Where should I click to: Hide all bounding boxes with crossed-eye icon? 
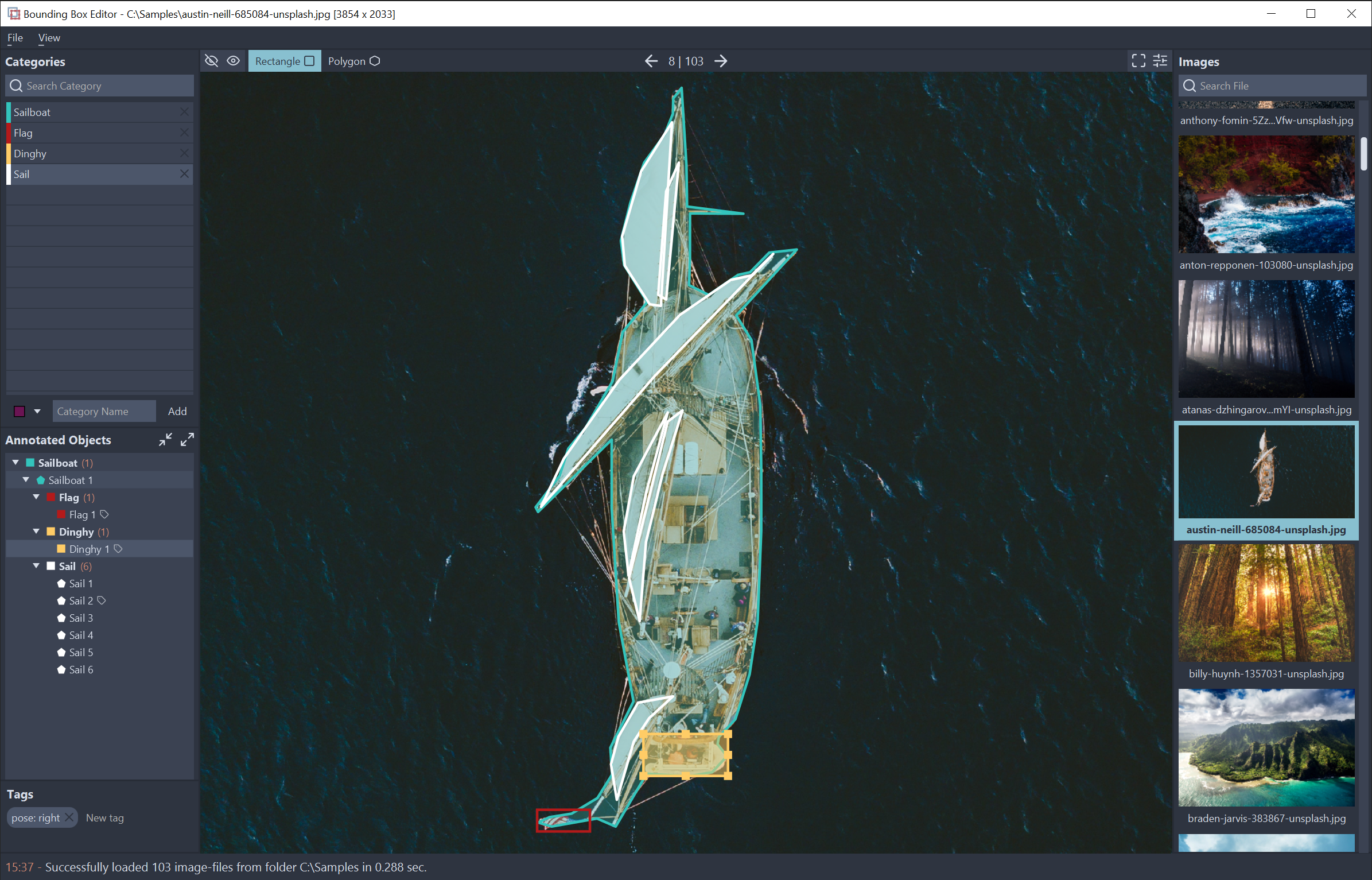211,61
